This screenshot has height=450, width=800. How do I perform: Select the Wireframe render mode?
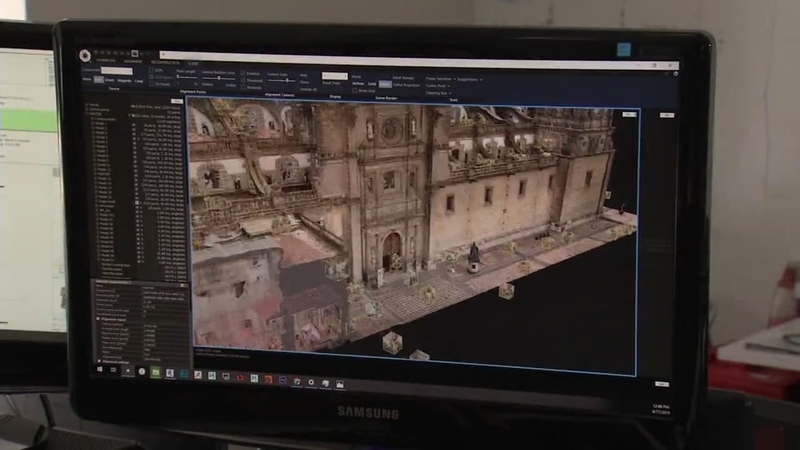[358, 84]
